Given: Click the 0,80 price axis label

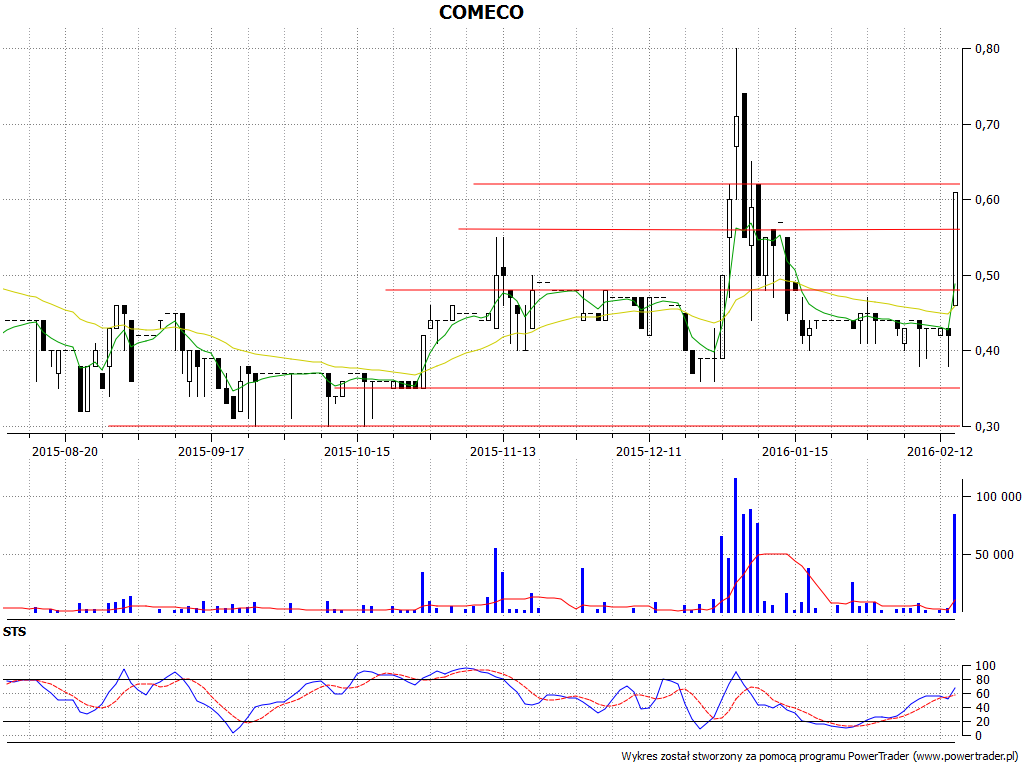Looking at the screenshot, I should tap(987, 48).
